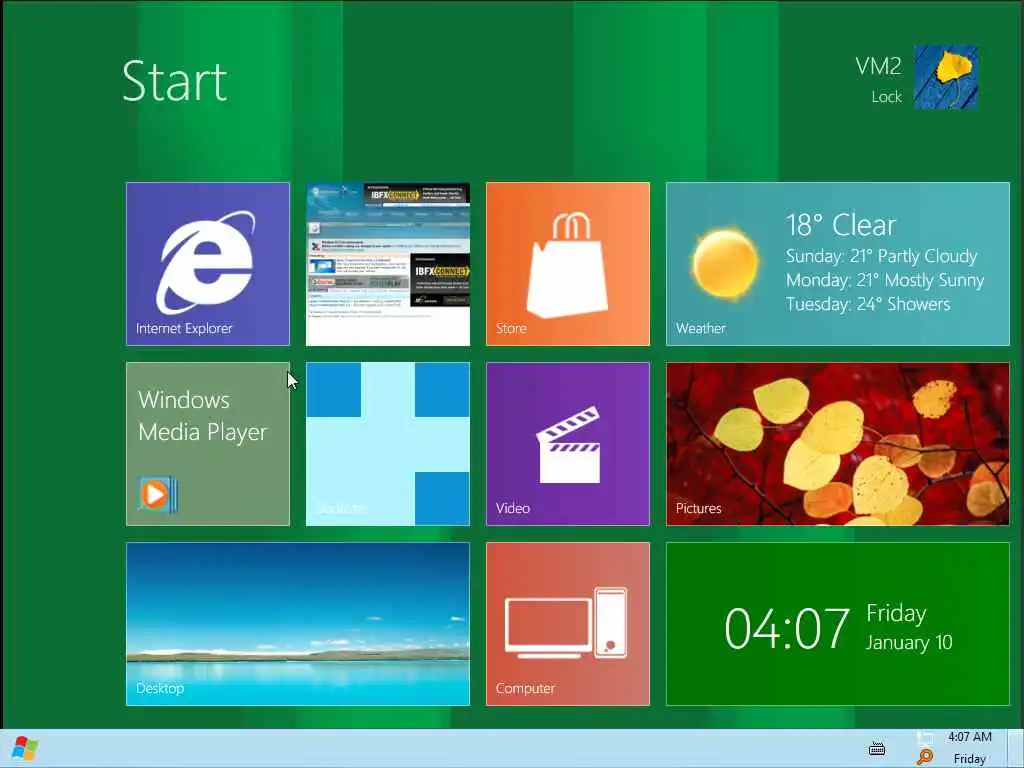The image size is (1024, 768).
Task: Open the Internet Explorer tile
Action: (208, 264)
